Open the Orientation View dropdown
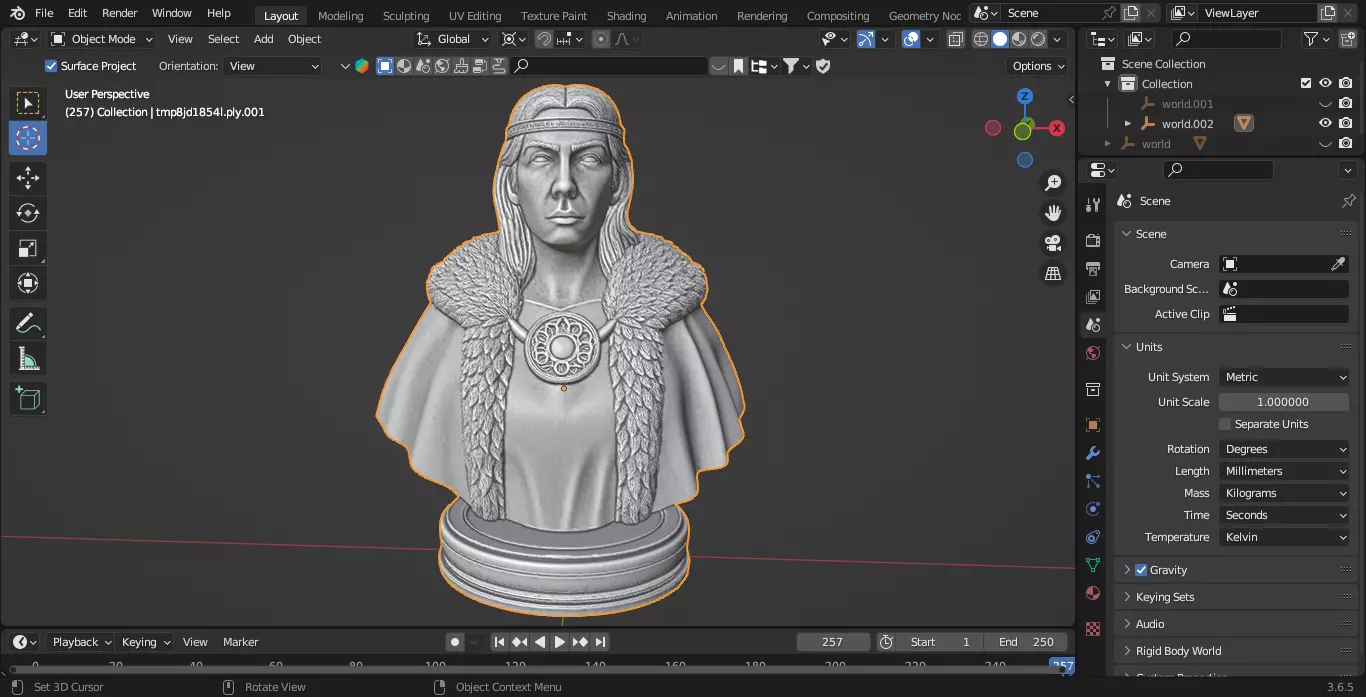1366x697 pixels. tap(274, 66)
